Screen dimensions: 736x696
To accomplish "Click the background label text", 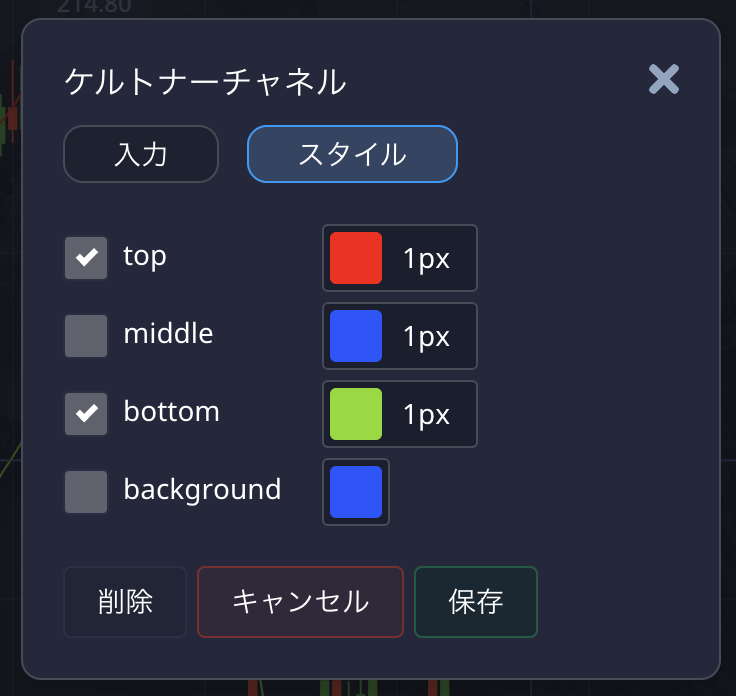I will coord(202,490).
